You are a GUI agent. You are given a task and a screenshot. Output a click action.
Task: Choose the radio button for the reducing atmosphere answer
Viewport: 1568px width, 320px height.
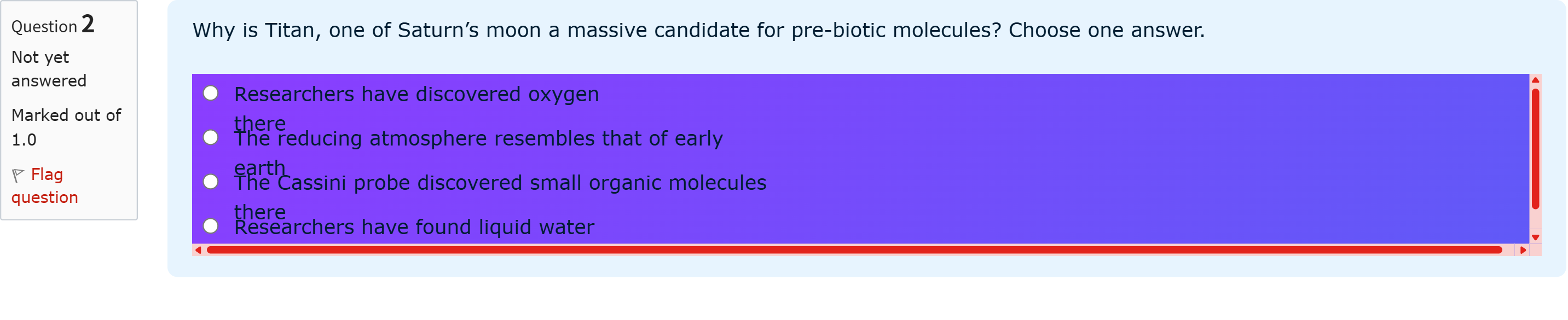coord(211,137)
